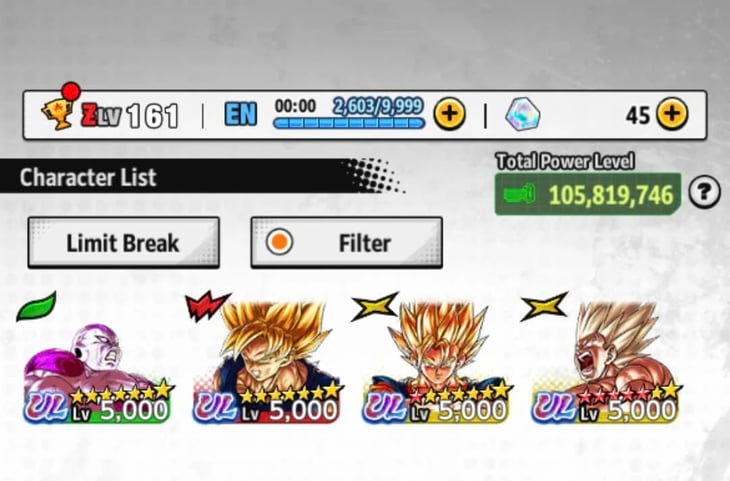Image resolution: width=730 pixels, height=481 pixels.
Task: Click the Character List header
Action: pos(88,177)
